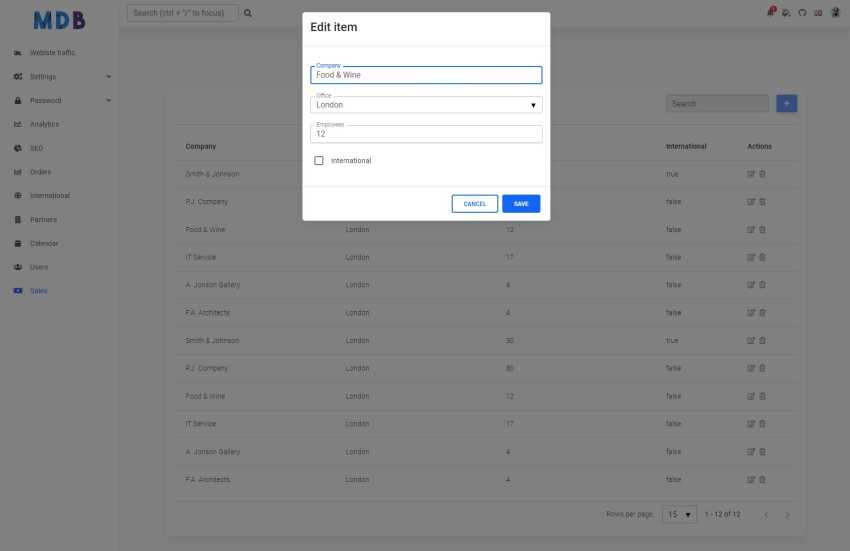Screen dimensions: 850x551
Task: Open the user avatar icon
Action: (x=835, y=12)
